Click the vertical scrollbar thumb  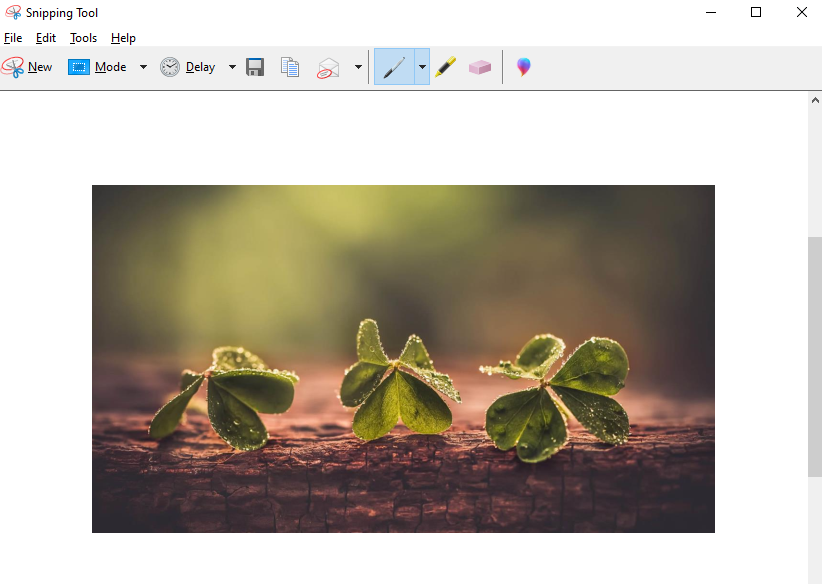814,355
